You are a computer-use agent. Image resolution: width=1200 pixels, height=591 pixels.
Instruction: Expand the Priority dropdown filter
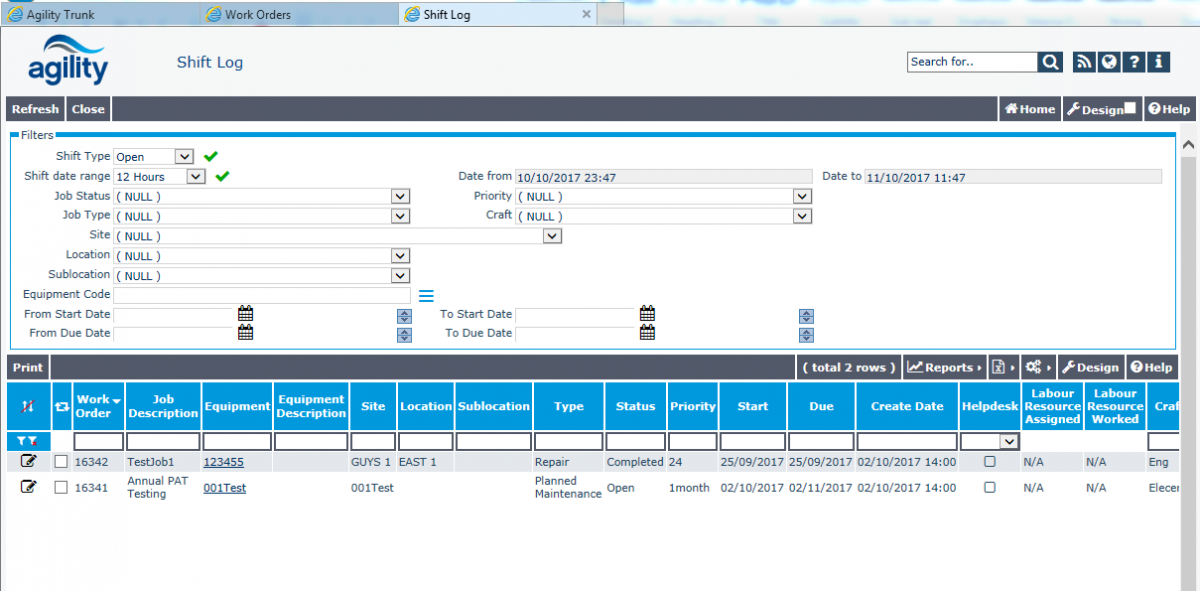[x=801, y=196]
